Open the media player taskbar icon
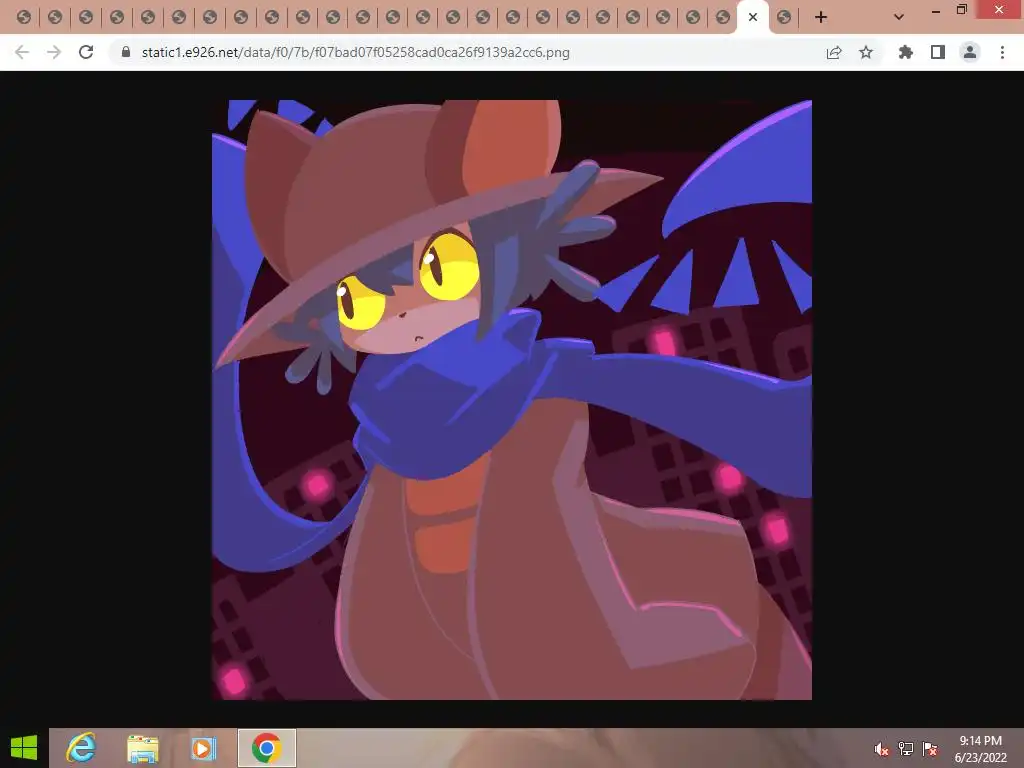This screenshot has height=768, width=1024. (203, 748)
